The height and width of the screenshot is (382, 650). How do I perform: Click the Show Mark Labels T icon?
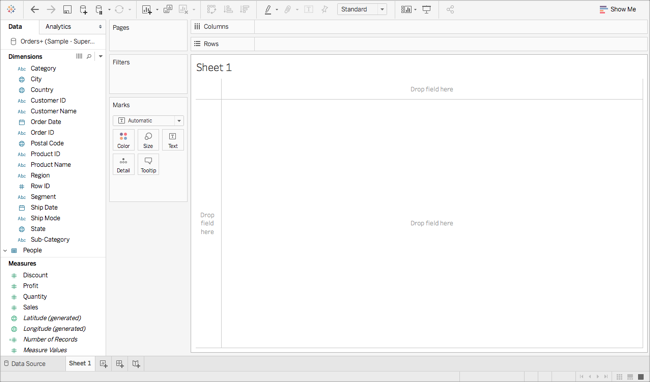[x=308, y=9]
